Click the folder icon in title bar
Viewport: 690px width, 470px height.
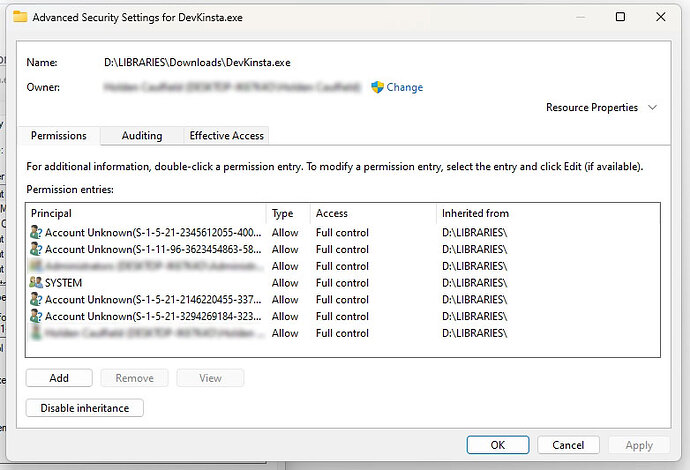[x=20, y=17]
